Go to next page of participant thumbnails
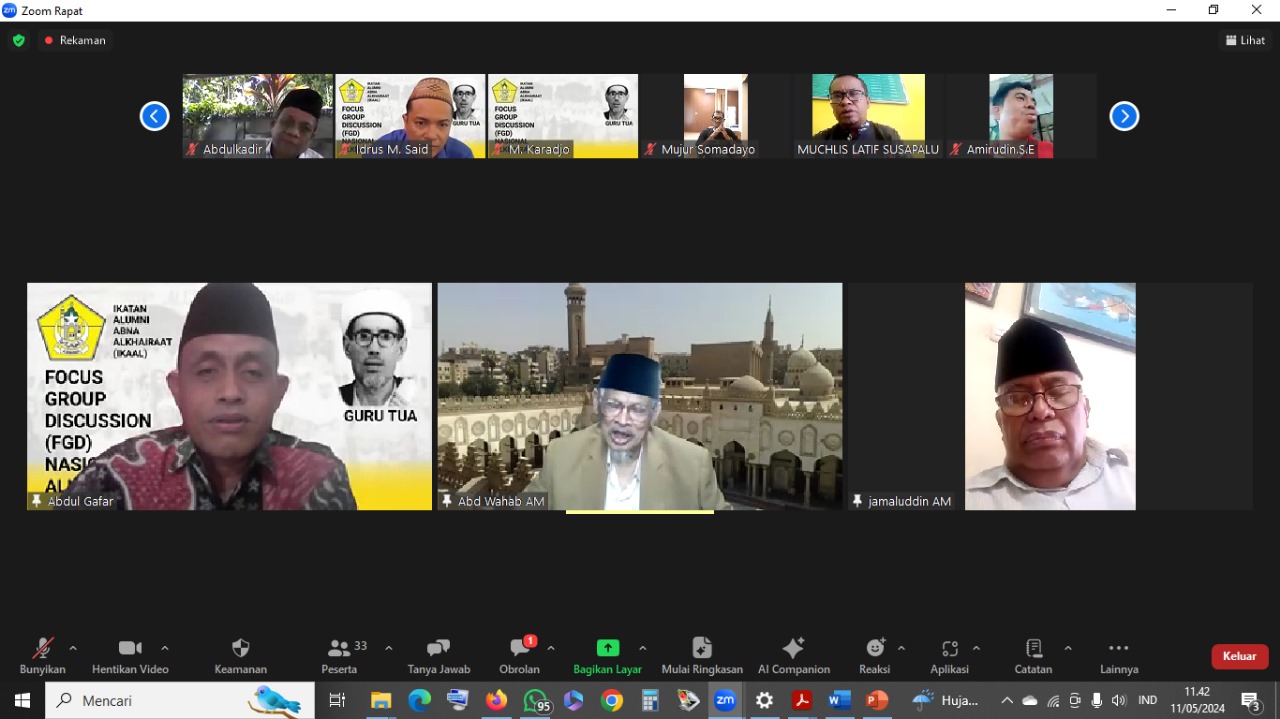The image size is (1280, 719). click(1124, 116)
